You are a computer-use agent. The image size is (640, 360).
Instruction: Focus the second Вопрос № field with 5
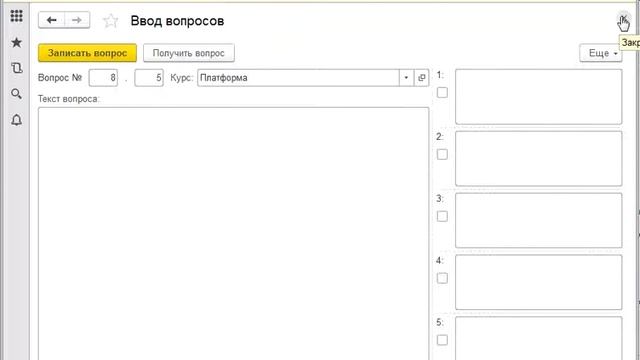149,78
